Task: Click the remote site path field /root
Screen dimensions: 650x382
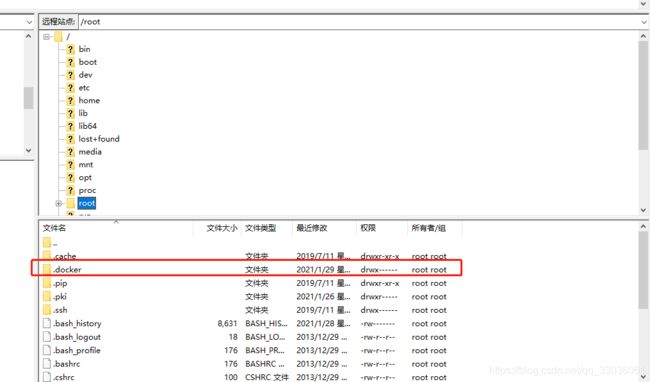Action: point(358,22)
